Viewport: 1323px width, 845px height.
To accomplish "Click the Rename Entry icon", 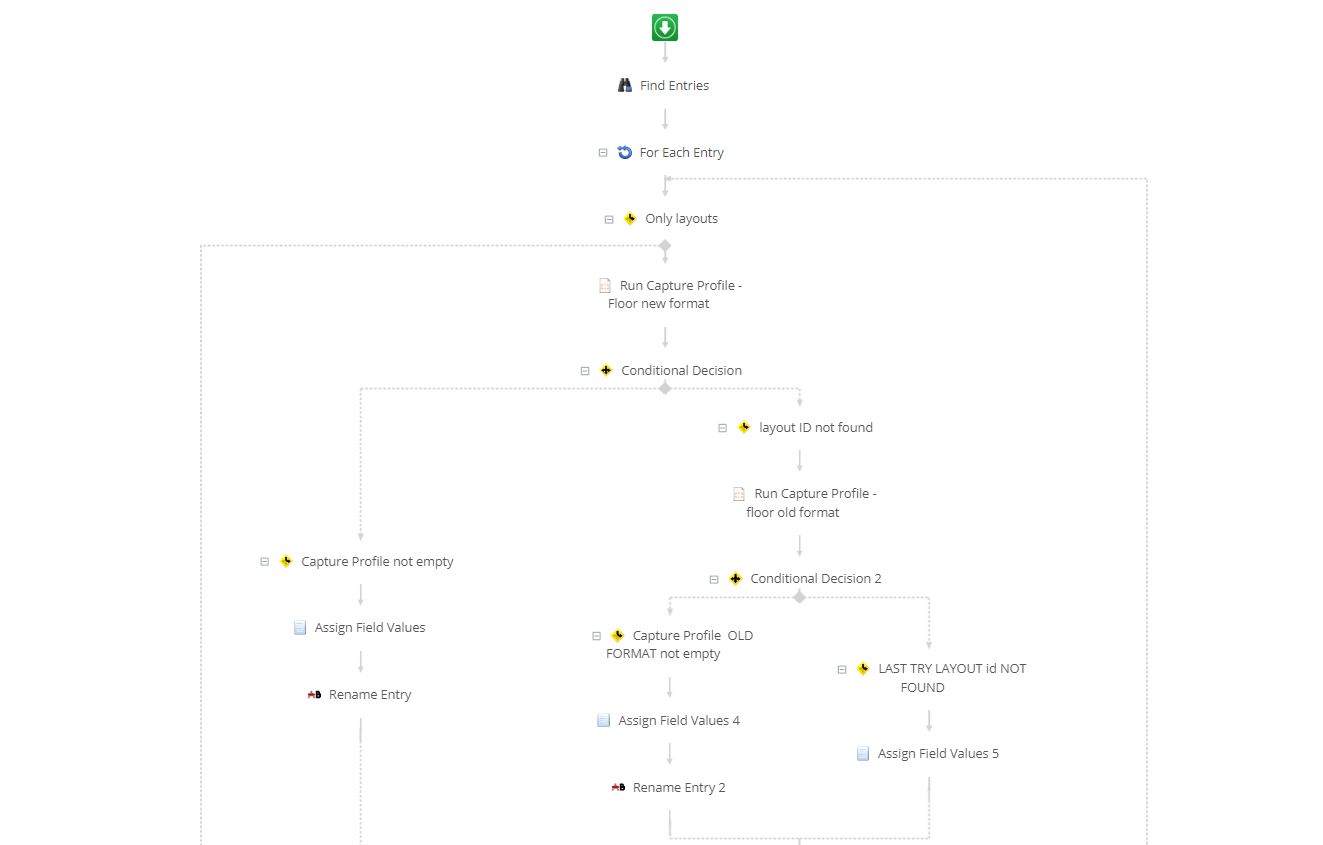I will [314, 694].
